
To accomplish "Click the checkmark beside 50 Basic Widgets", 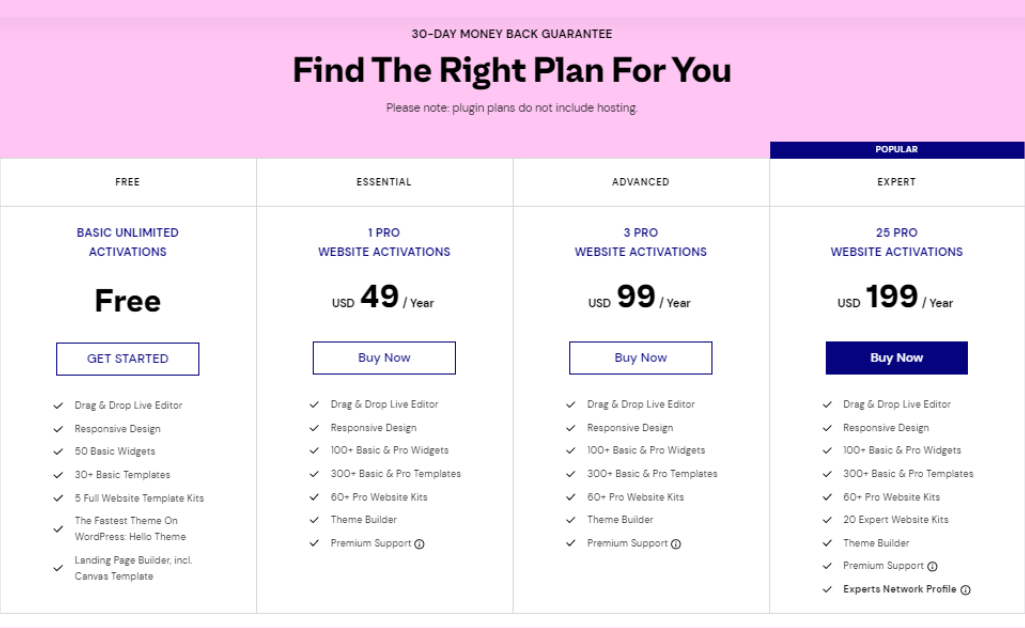I will [x=58, y=452].
